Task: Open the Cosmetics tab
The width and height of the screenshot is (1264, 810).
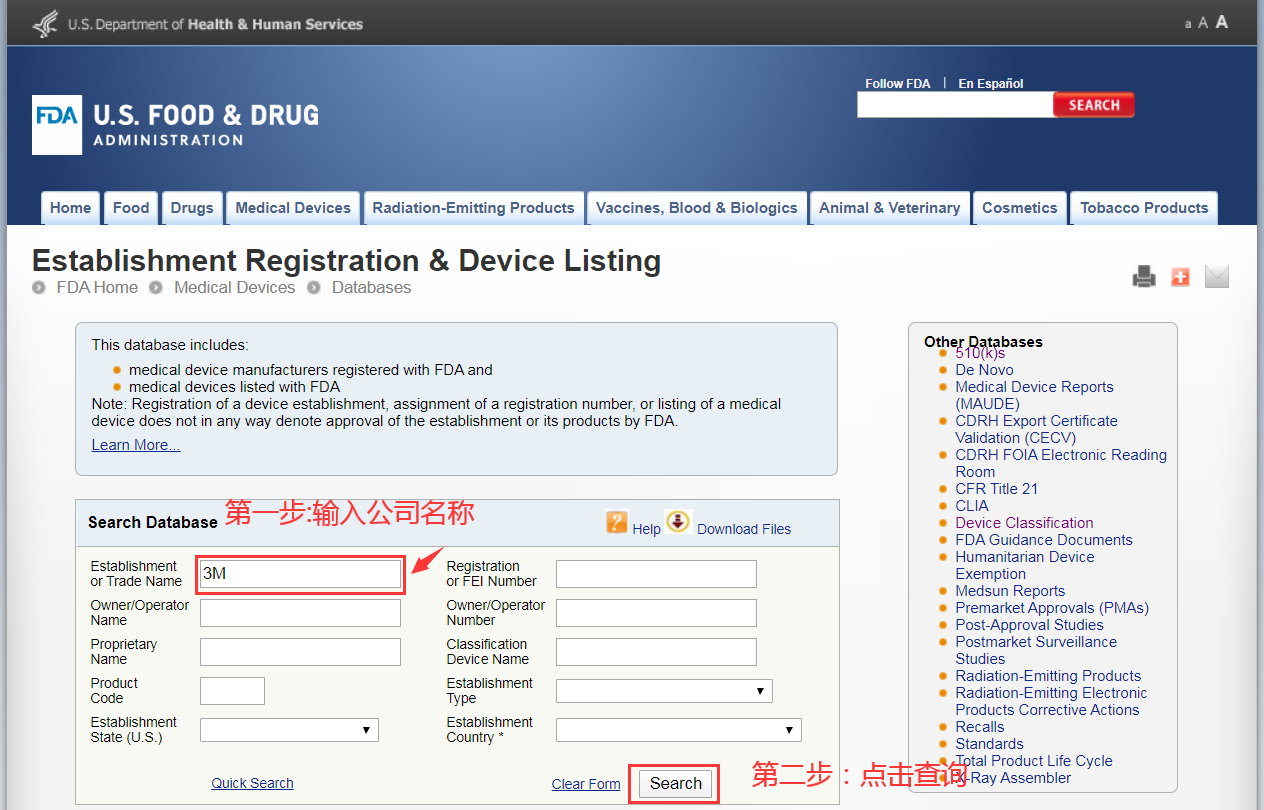Action: [x=1019, y=208]
